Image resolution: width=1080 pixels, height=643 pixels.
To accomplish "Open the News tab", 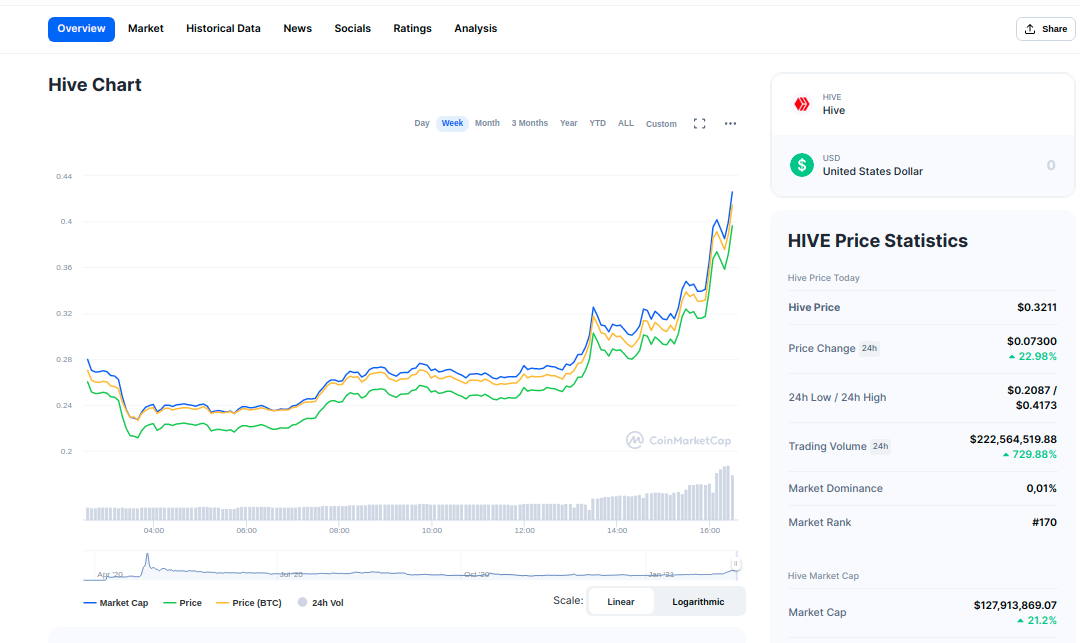I will [x=298, y=29].
